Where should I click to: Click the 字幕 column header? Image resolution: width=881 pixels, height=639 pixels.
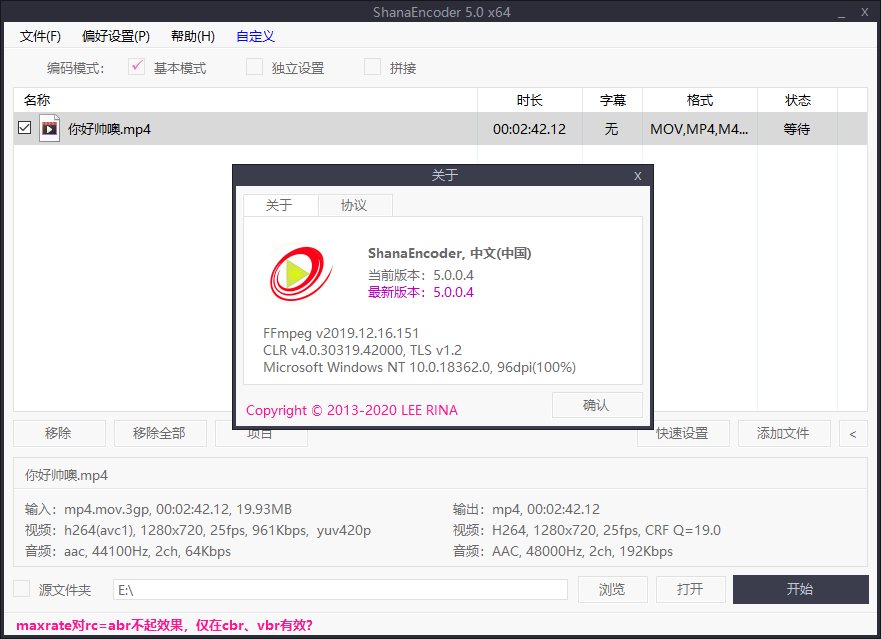point(612,100)
